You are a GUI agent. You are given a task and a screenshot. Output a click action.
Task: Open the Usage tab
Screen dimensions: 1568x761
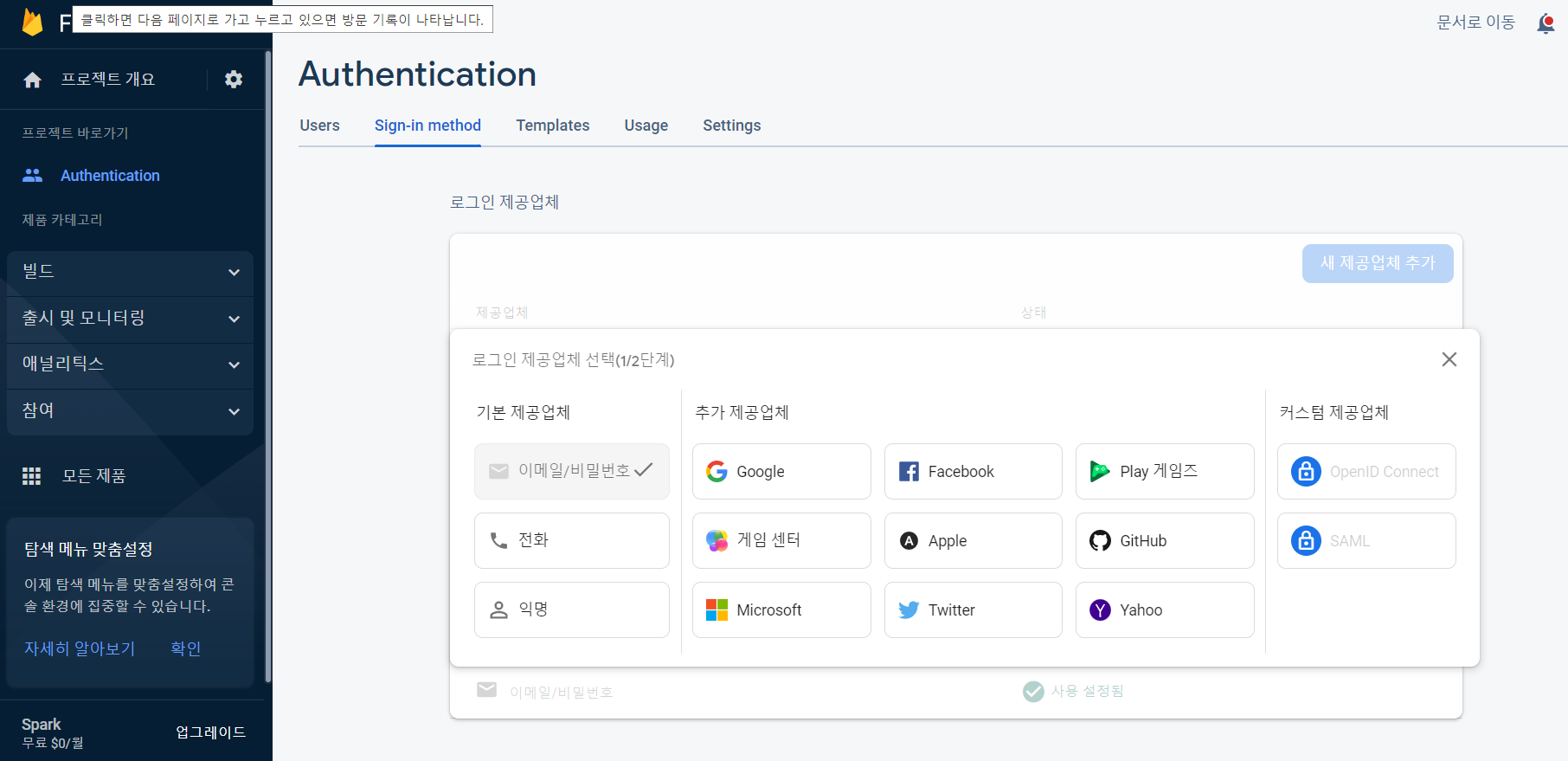pyautogui.click(x=646, y=126)
